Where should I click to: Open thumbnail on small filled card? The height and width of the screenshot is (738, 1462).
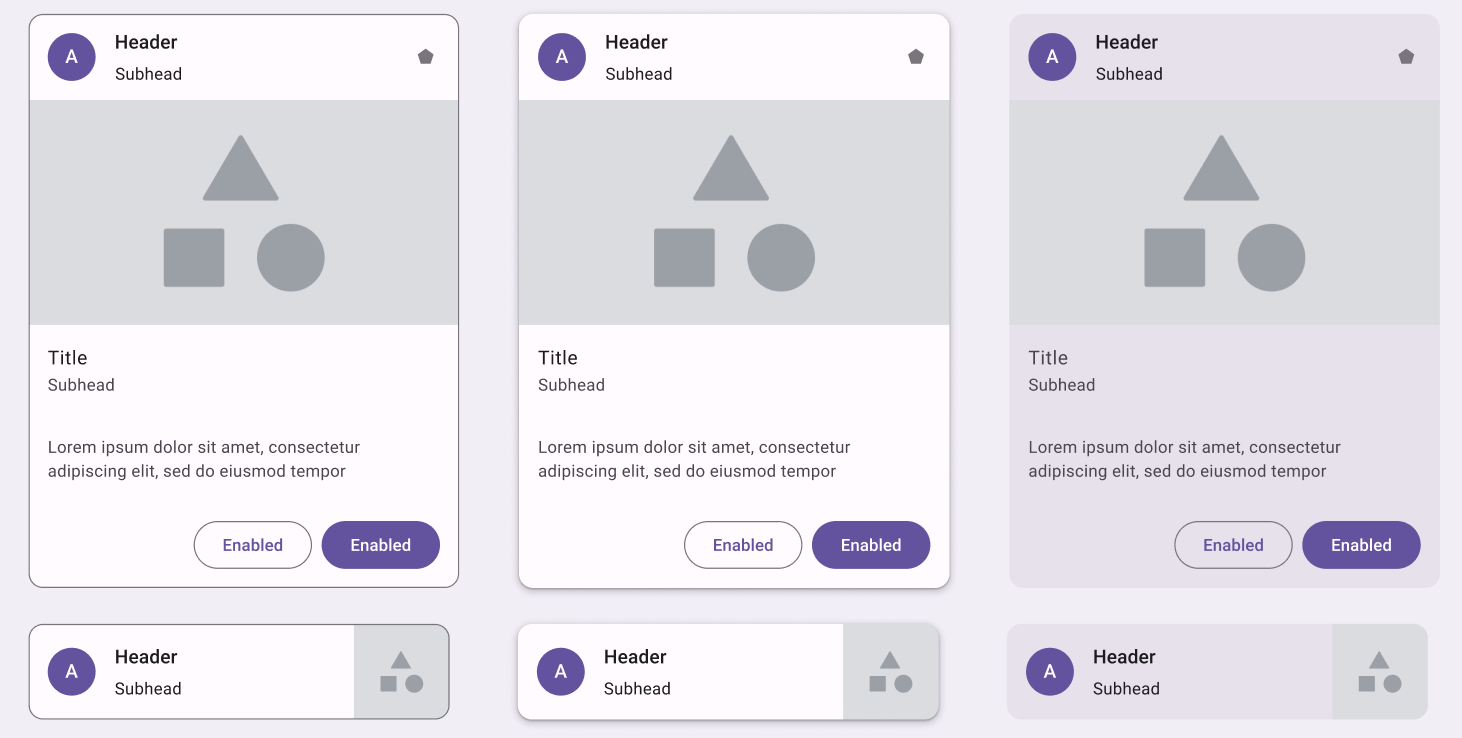click(x=1379, y=672)
